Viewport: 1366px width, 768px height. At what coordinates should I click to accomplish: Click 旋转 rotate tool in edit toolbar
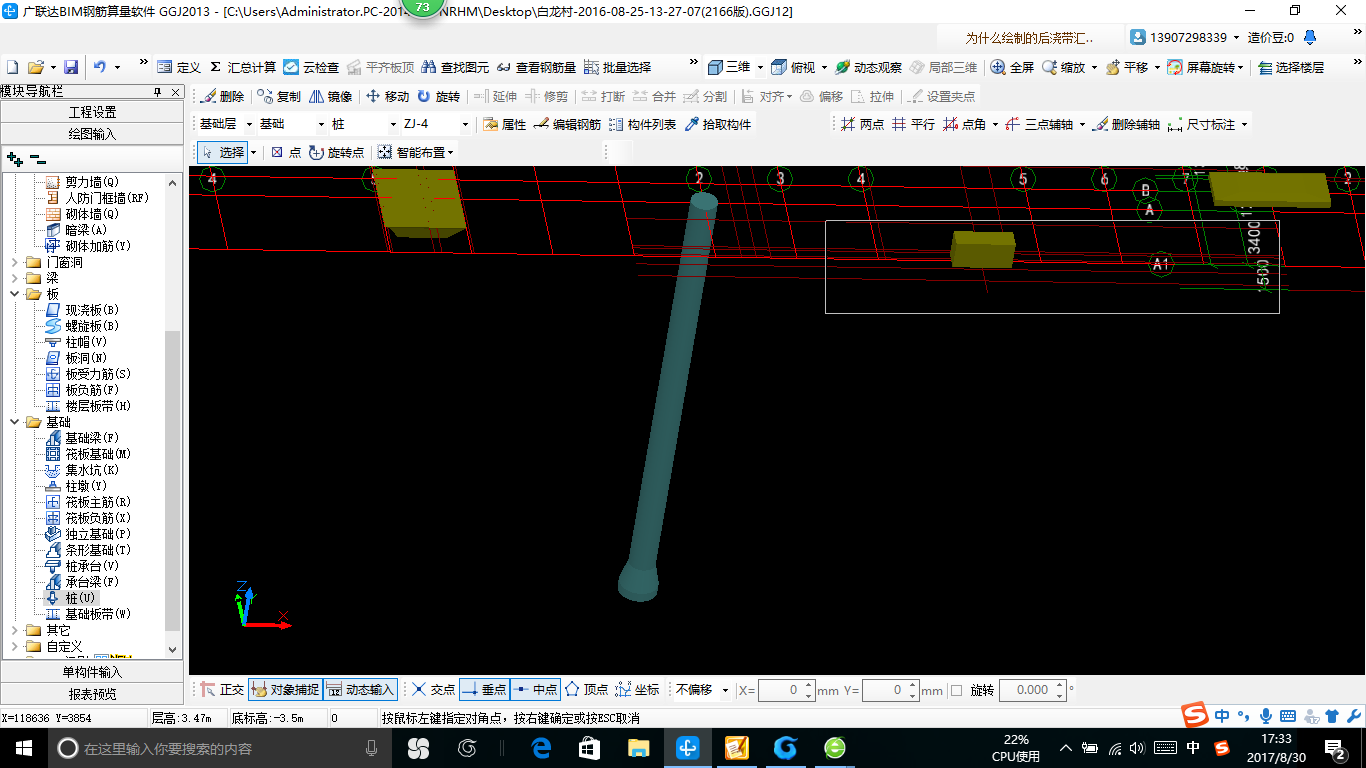438,96
